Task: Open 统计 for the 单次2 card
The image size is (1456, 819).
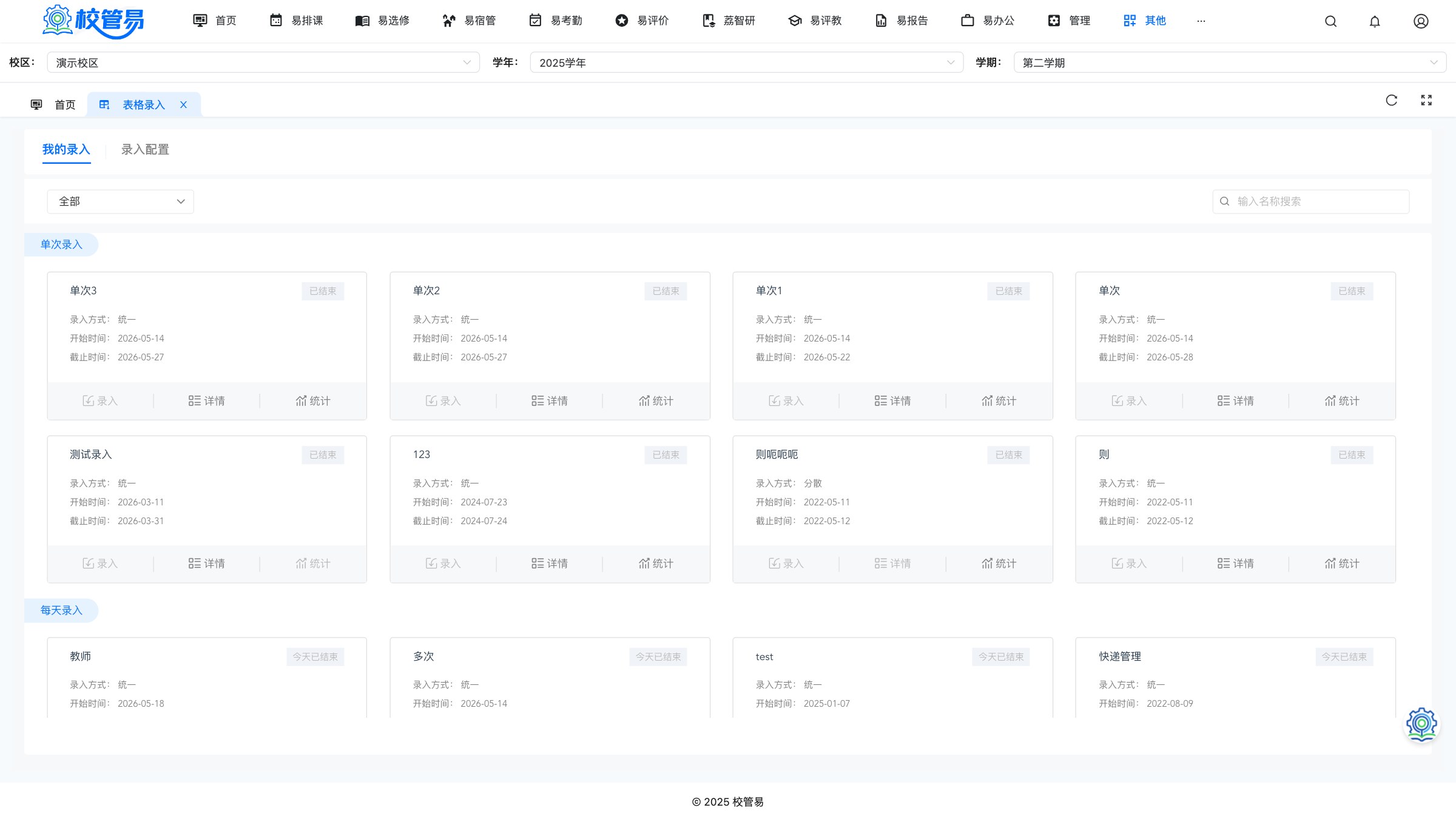Action: point(656,401)
